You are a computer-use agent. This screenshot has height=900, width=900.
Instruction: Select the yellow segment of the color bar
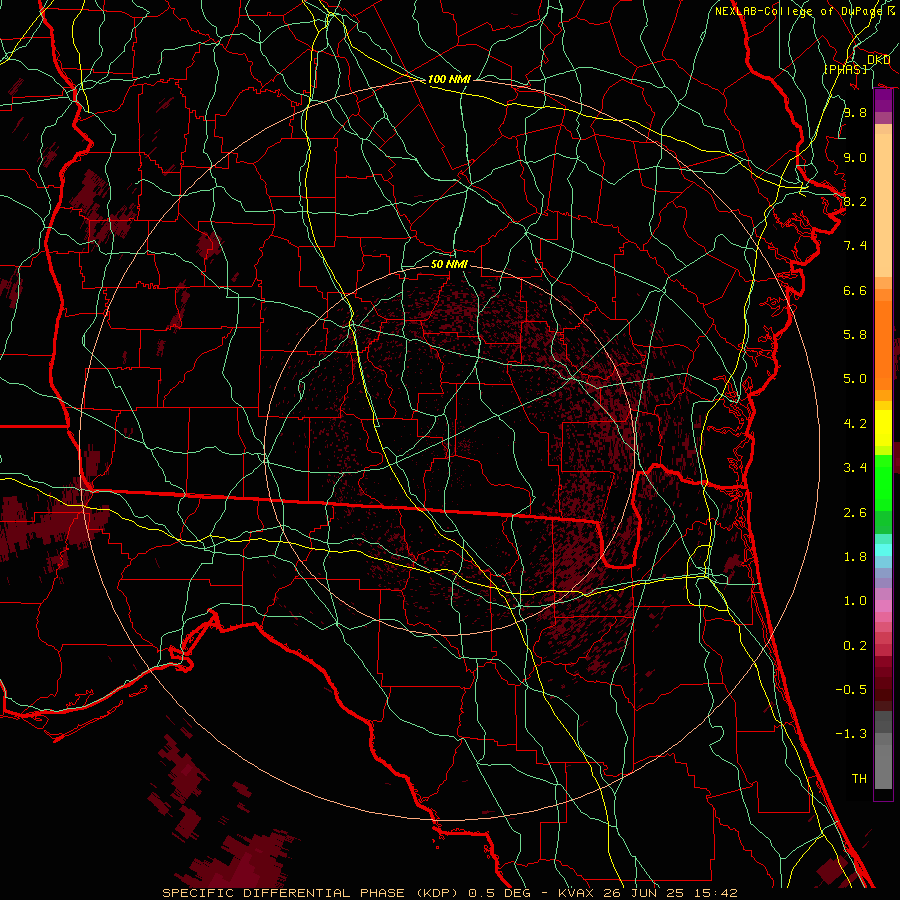(x=883, y=427)
